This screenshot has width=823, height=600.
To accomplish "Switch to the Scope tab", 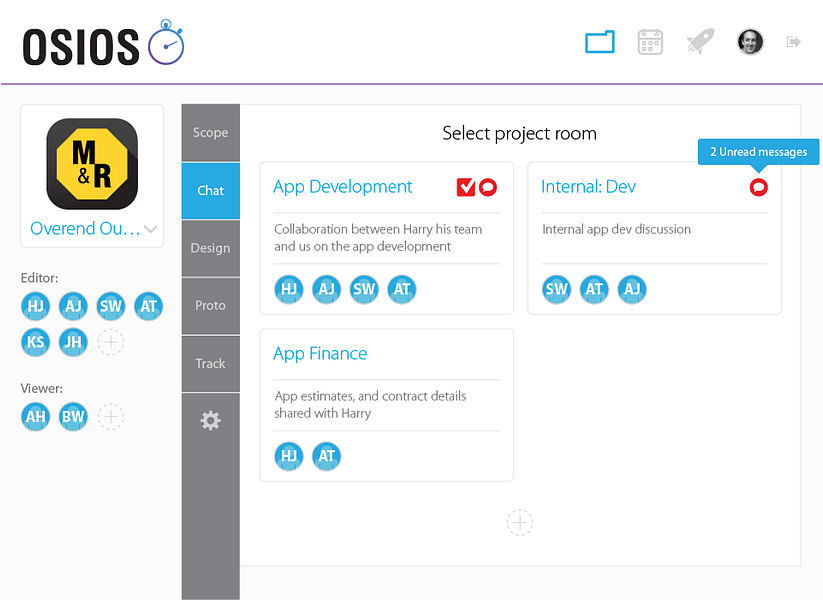I will [210, 133].
